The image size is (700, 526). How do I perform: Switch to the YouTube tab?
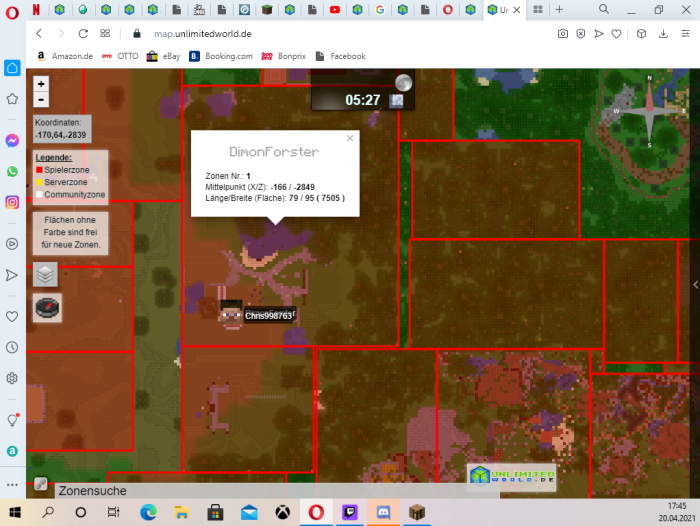pyautogui.click(x=335, y=9)
